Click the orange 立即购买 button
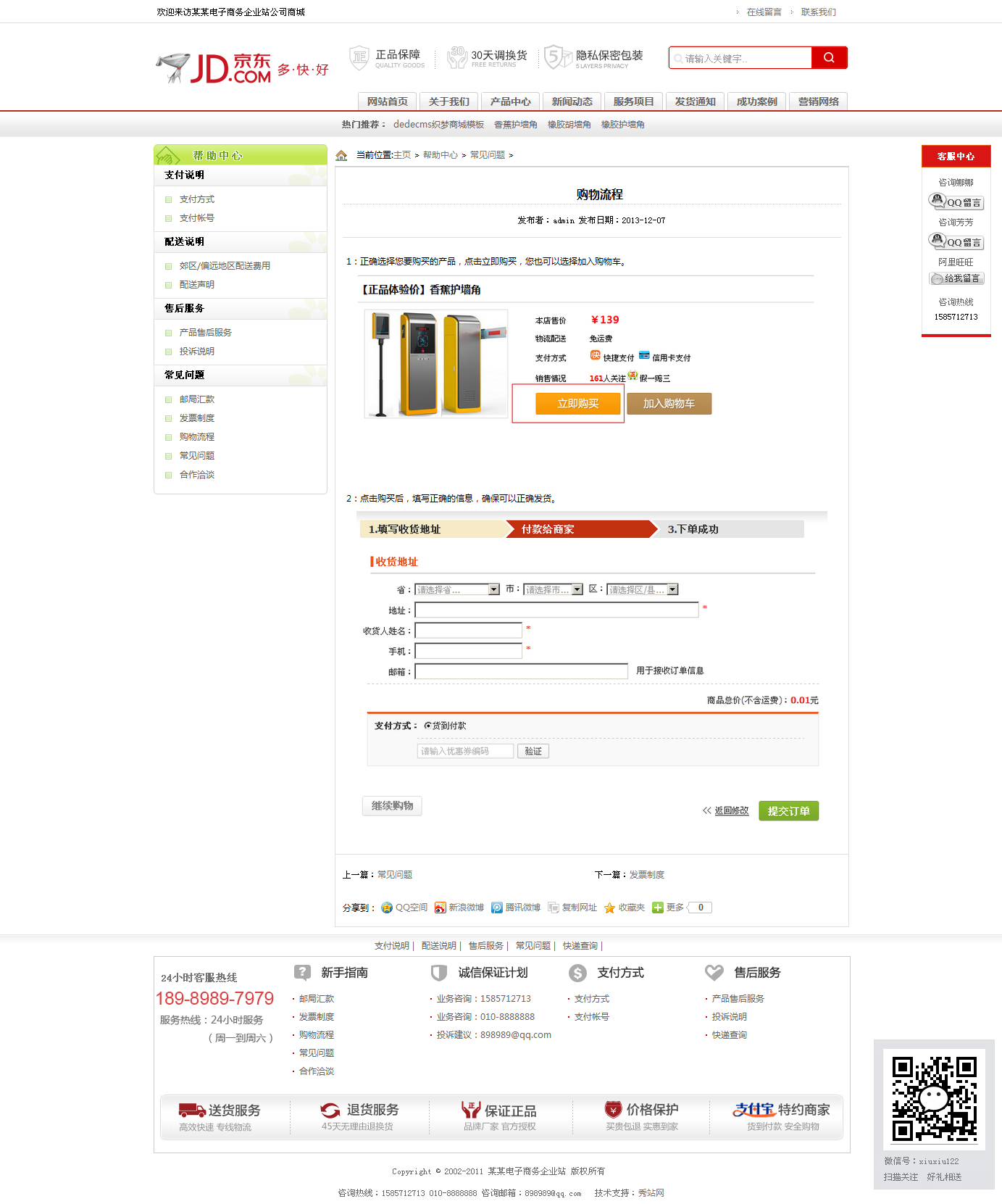The height and width of the screenshot is (1204, 1002). click(x=577, y=404)
